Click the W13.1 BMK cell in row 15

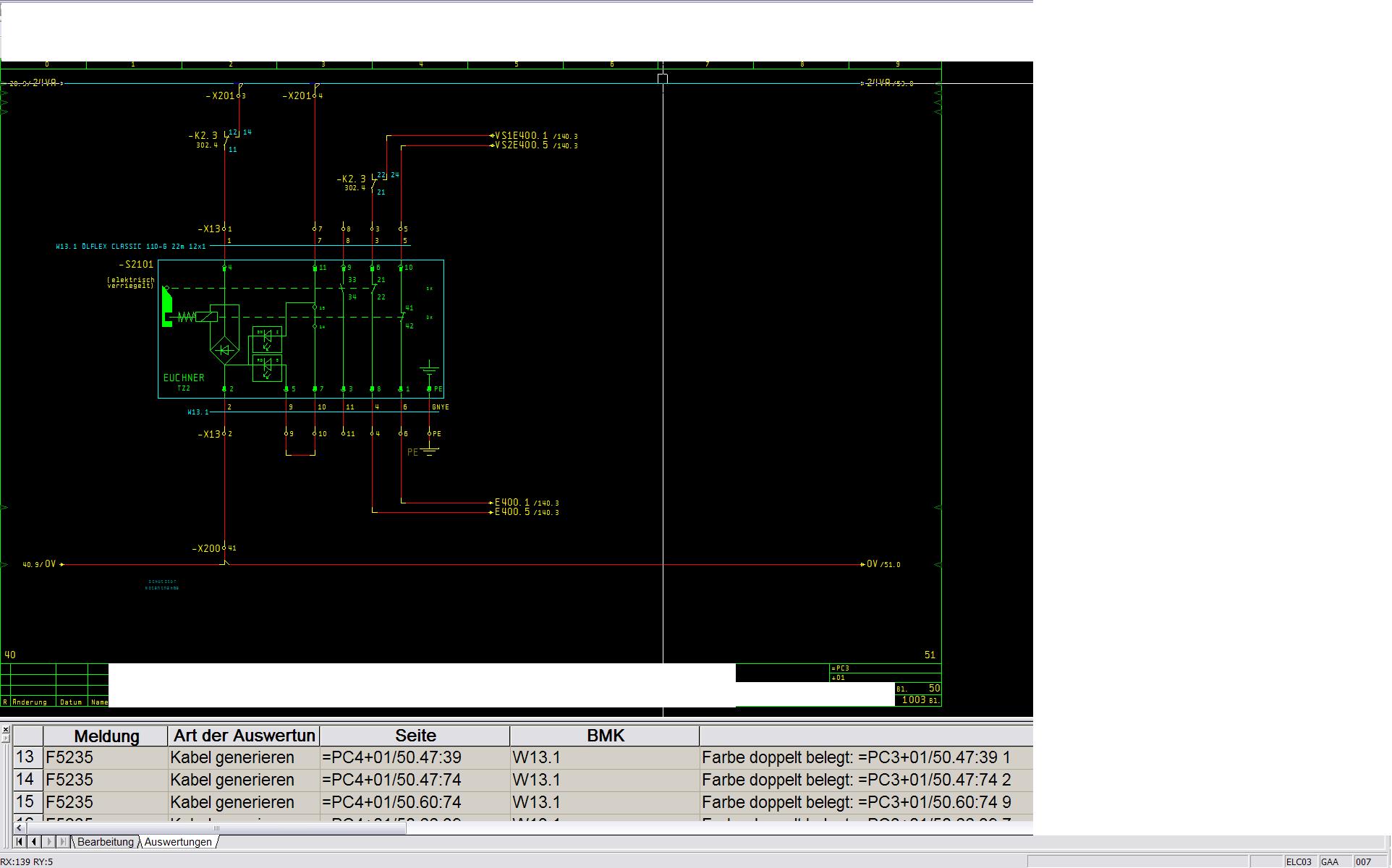(605, 802)
